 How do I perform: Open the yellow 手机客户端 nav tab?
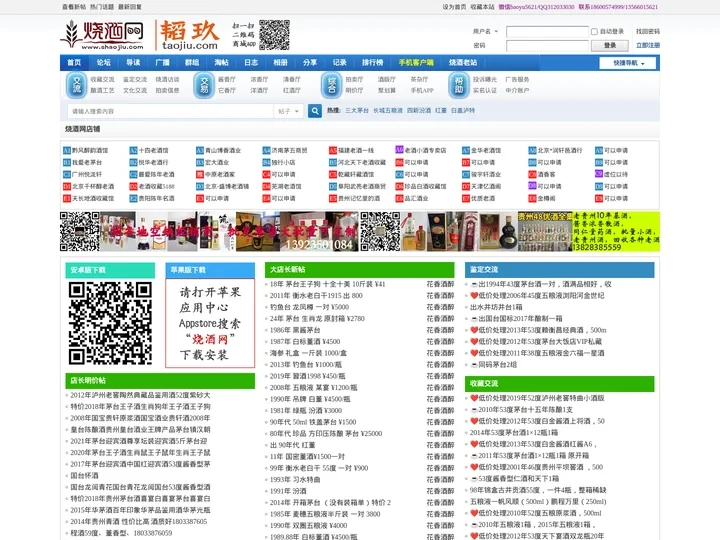(416, 62)
